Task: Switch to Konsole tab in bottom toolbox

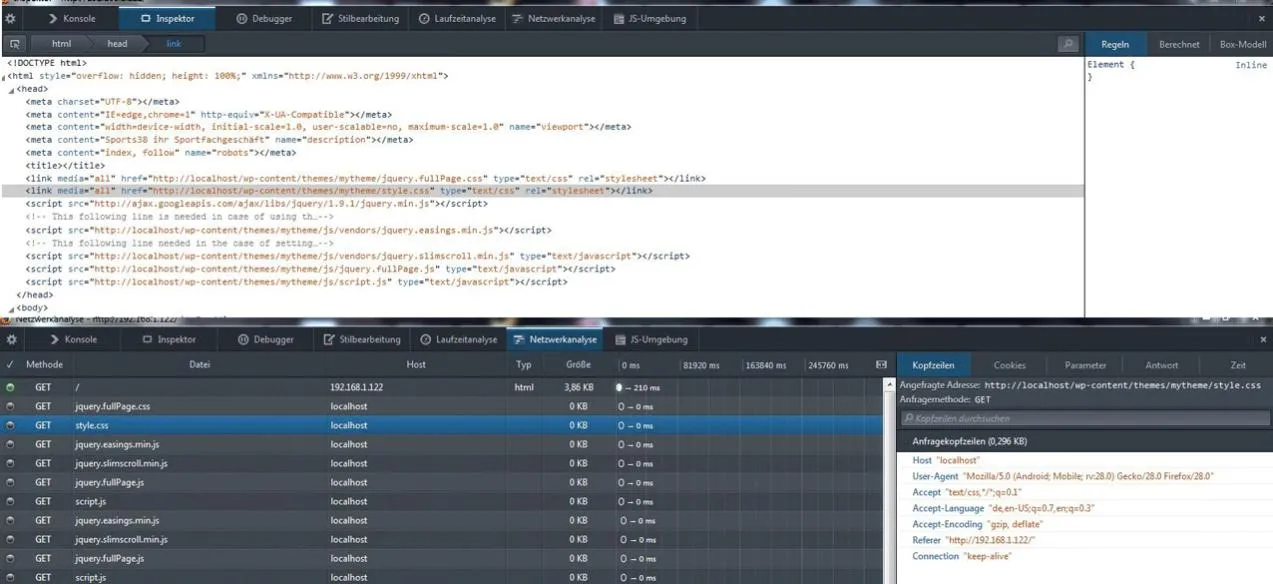Action: pyautogui.click(x=73, y=340)
